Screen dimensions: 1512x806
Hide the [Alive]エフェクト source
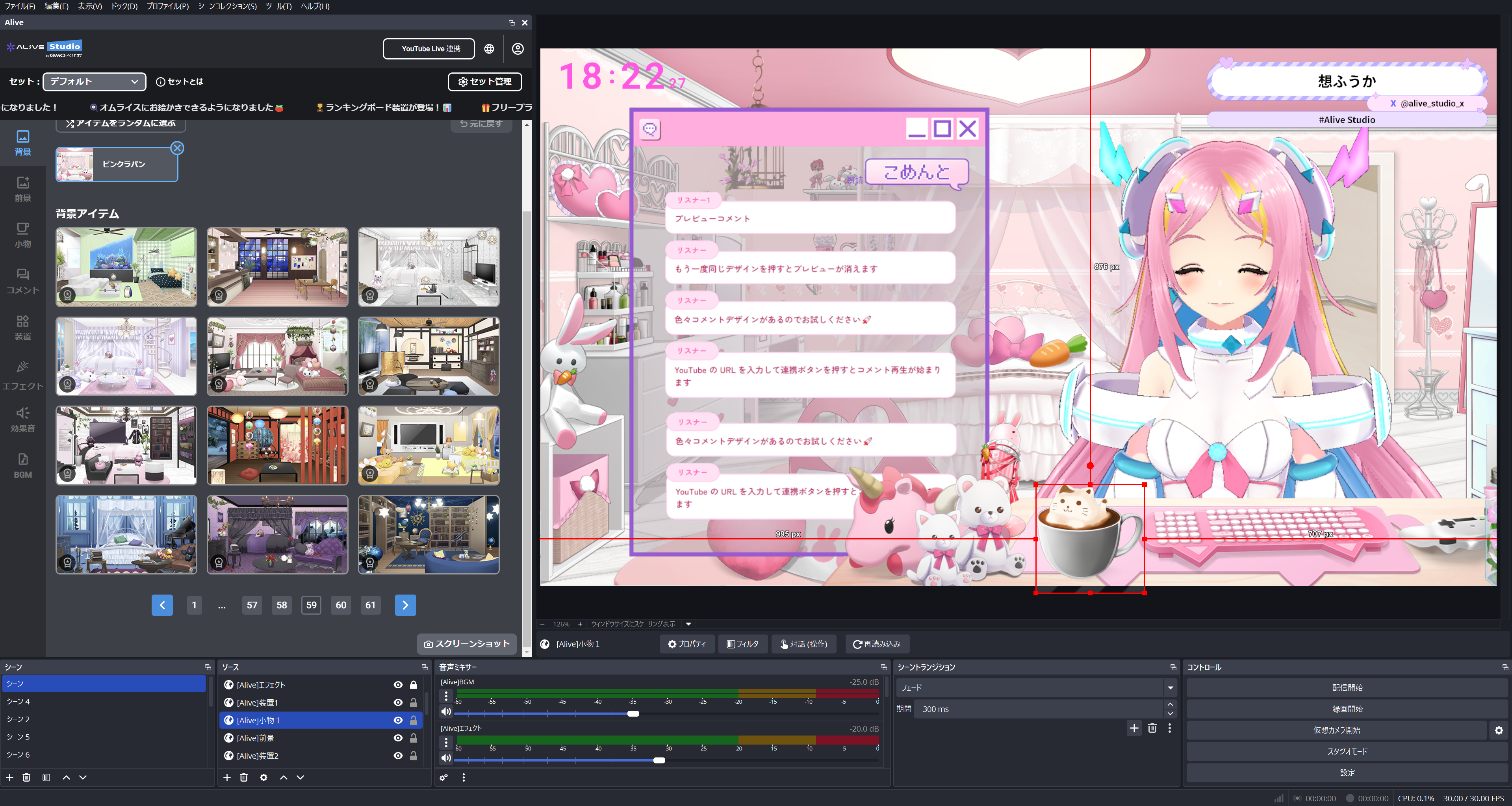pos(398,685)
